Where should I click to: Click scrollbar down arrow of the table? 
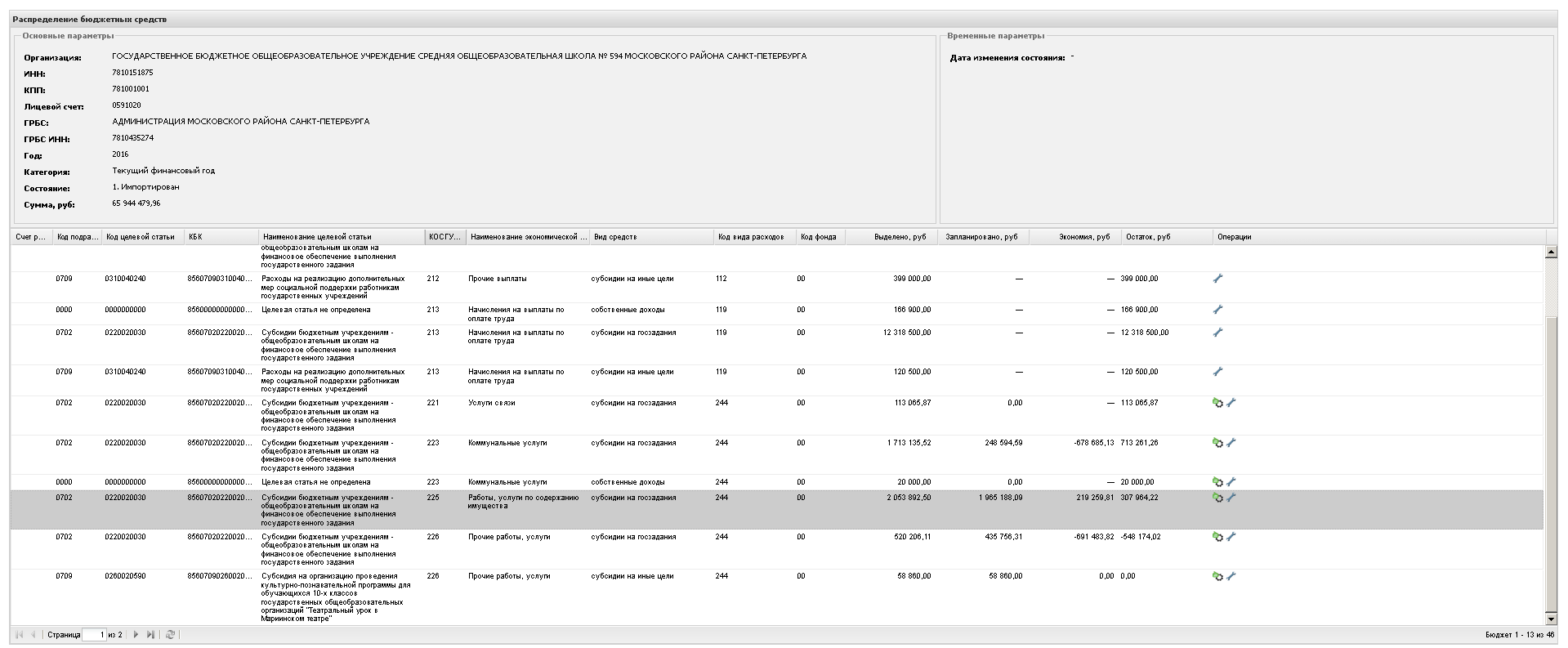click(1551, 619)
